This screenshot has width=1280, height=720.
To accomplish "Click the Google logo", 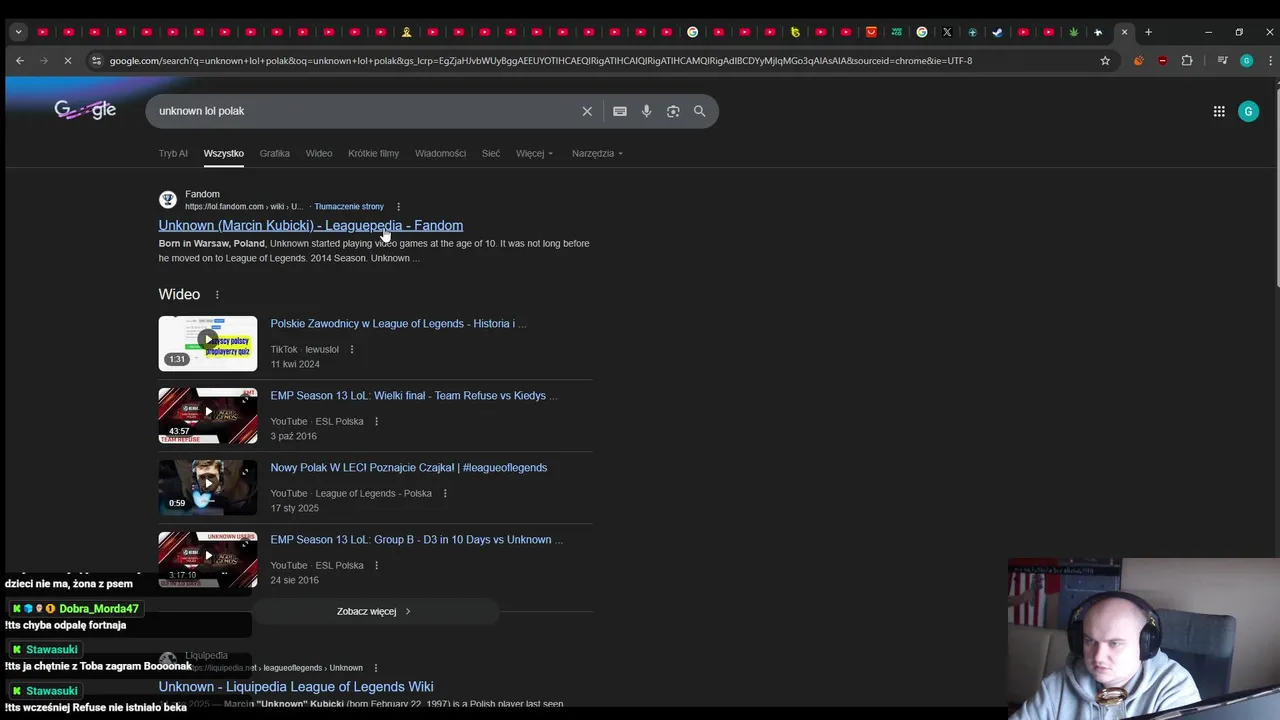I will [x=85, y=110].
